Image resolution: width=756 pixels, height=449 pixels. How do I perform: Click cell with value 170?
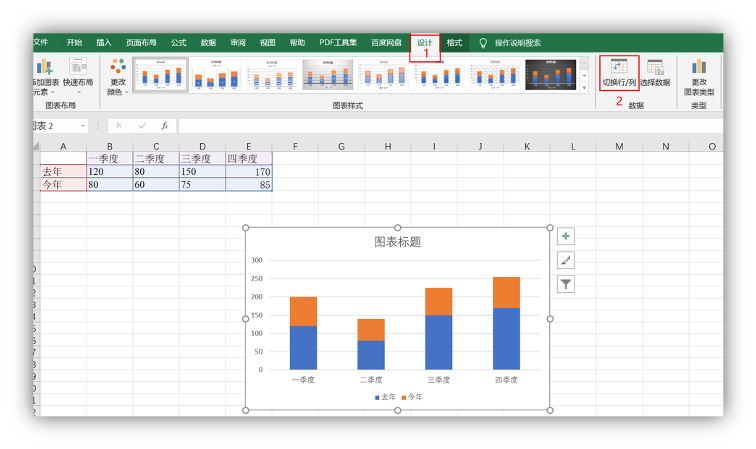248,171
